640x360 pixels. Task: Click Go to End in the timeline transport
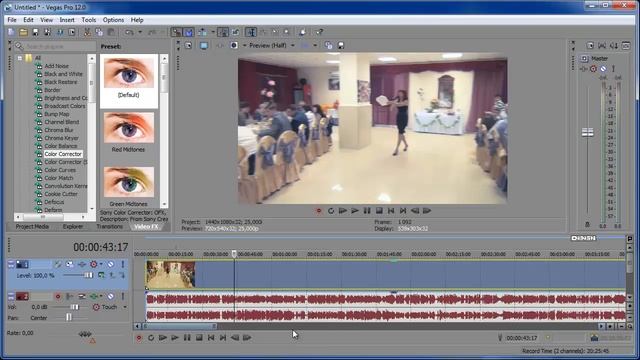223,338
